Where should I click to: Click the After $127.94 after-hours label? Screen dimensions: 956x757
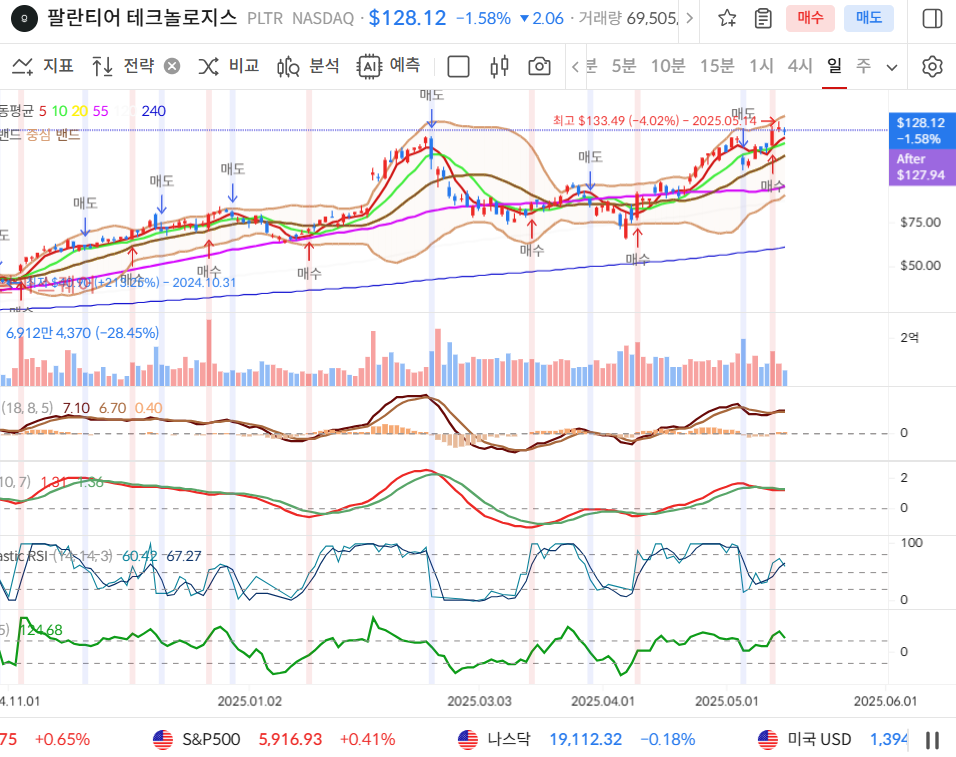coord(920,167)
